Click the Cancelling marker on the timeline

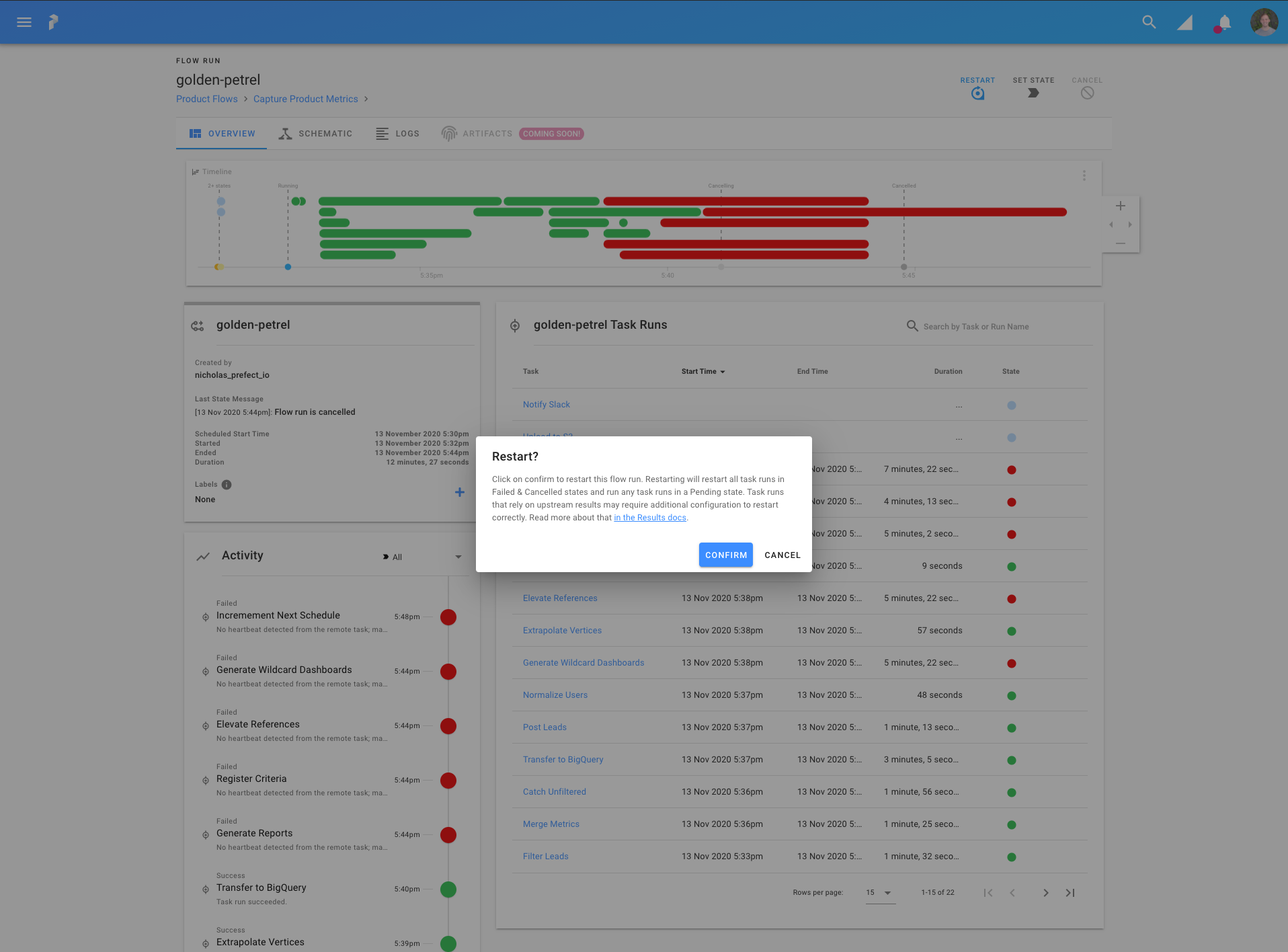[x=721, y=267]
